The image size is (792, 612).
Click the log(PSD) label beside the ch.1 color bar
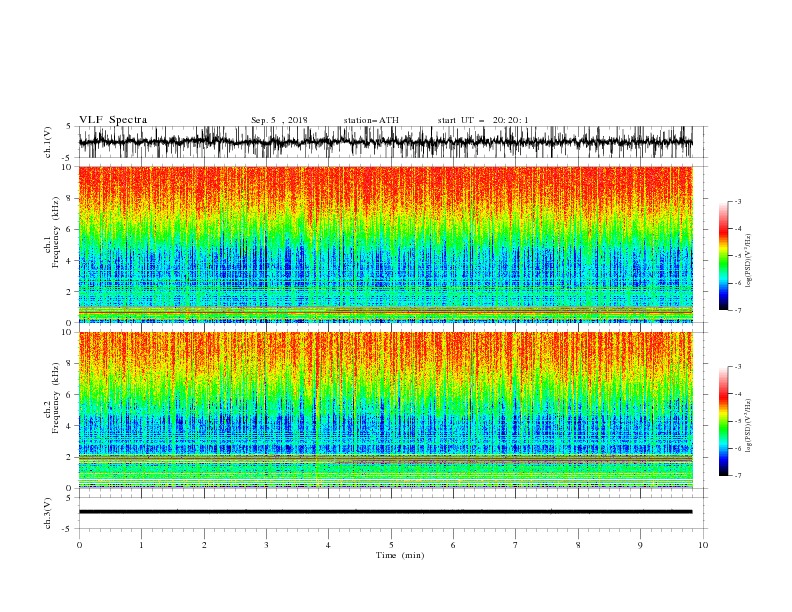[x=749, y=261]
